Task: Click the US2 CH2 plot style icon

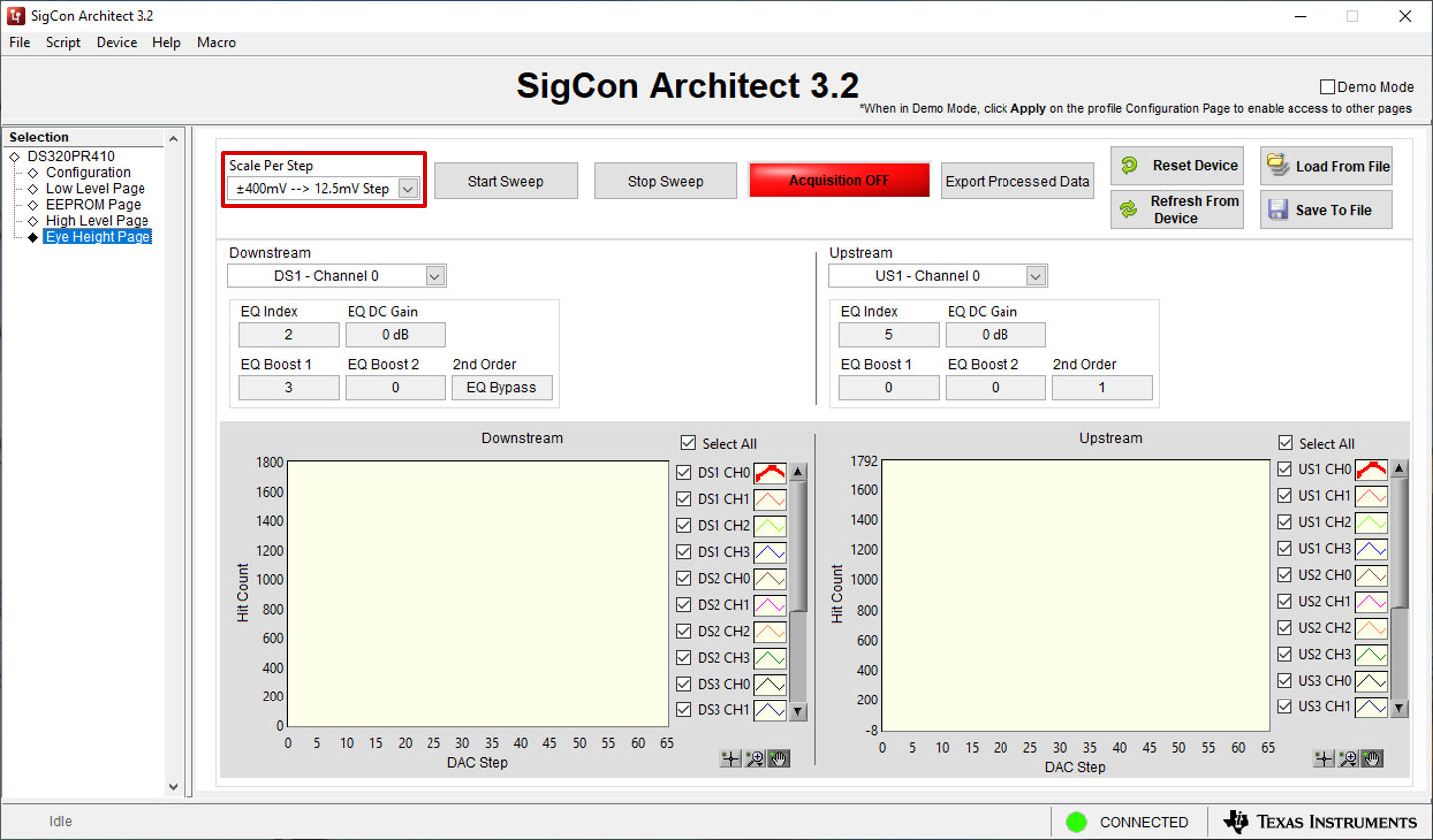Action: (x=1372, y=628)
